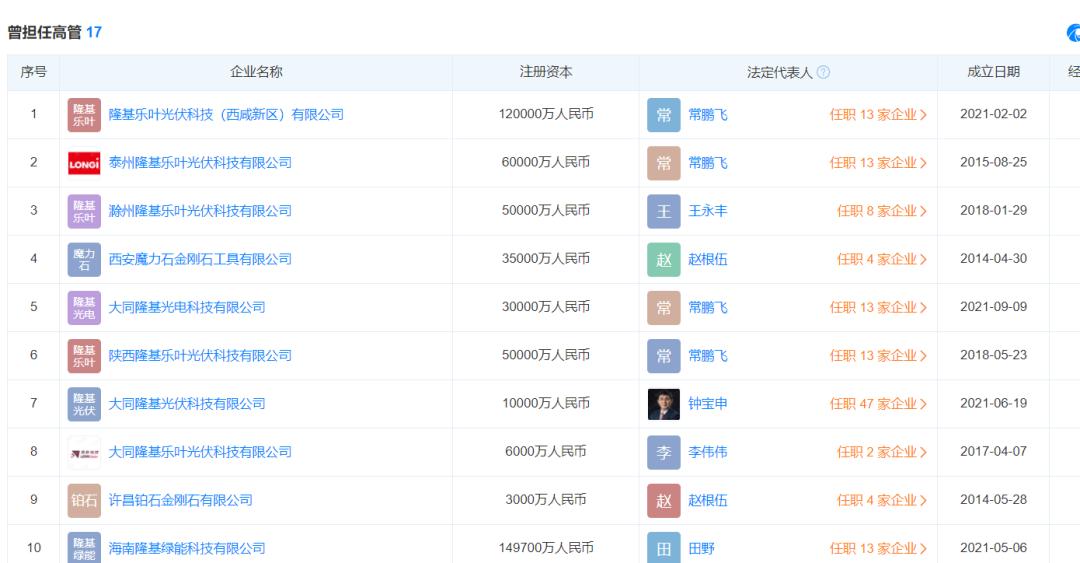Open 西安魔力石金刚石工具有限公司 link
Image resolution: width=1080 pixels, height=563 pixels.
point(200,259)
